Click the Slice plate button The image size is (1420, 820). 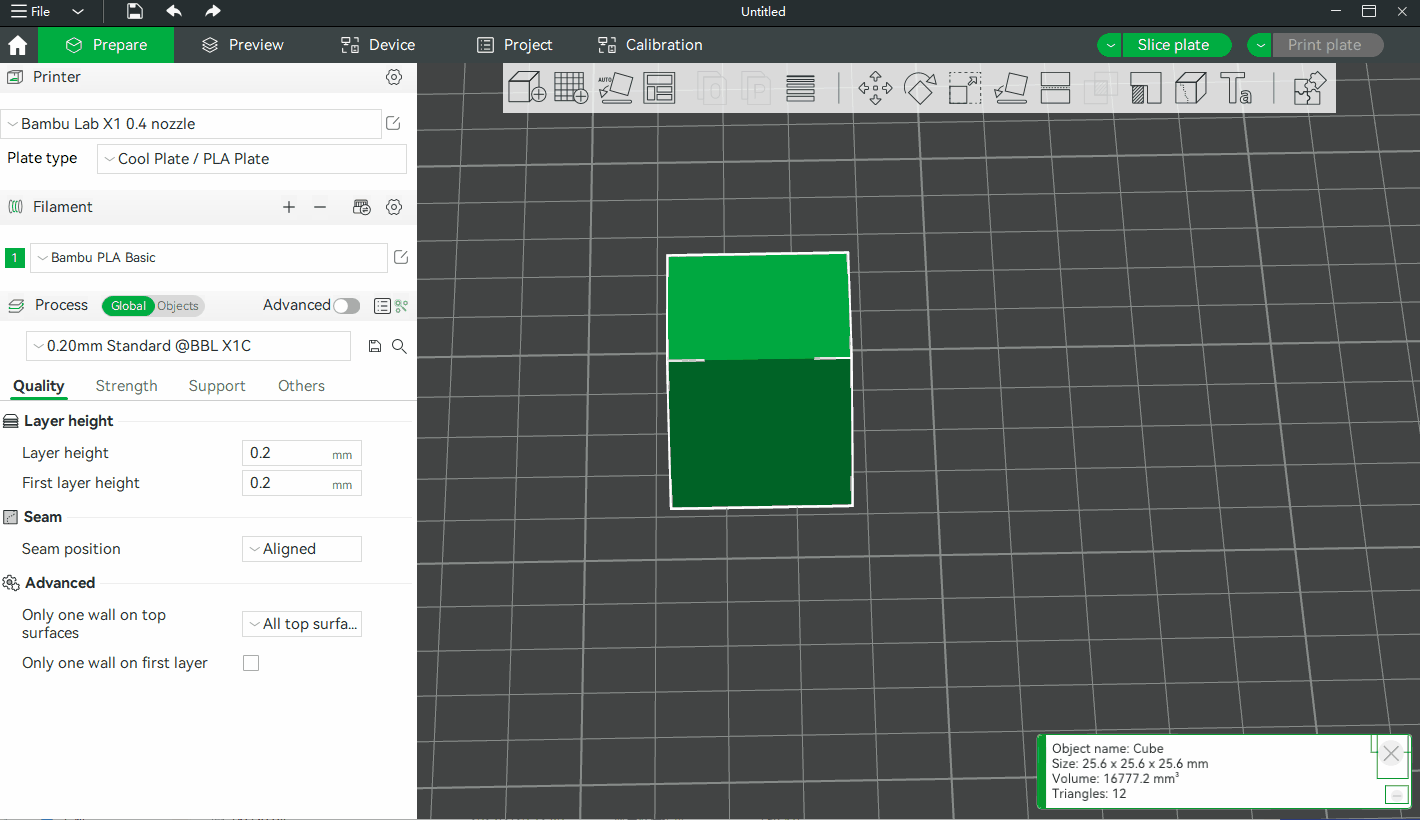(1172, 45)
